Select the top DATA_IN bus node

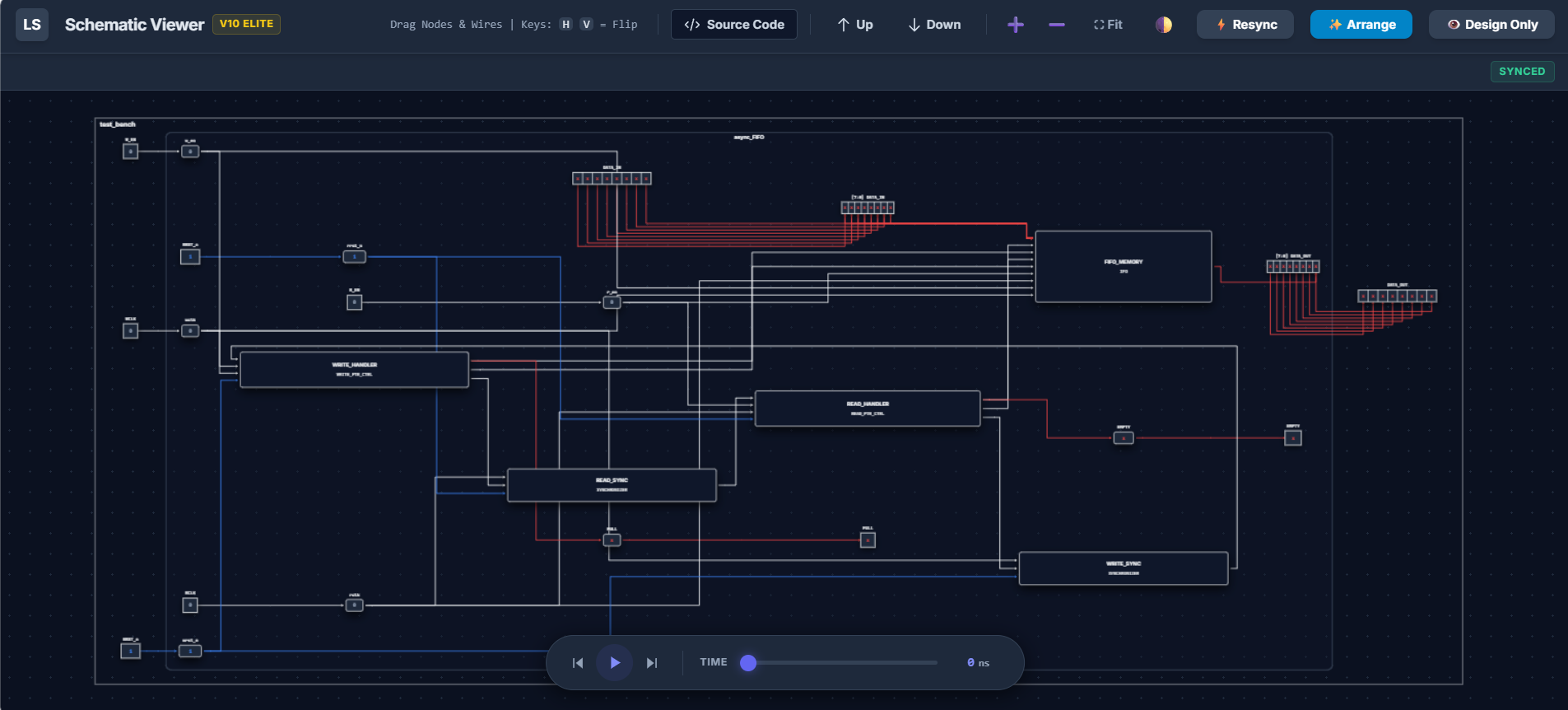612,178
